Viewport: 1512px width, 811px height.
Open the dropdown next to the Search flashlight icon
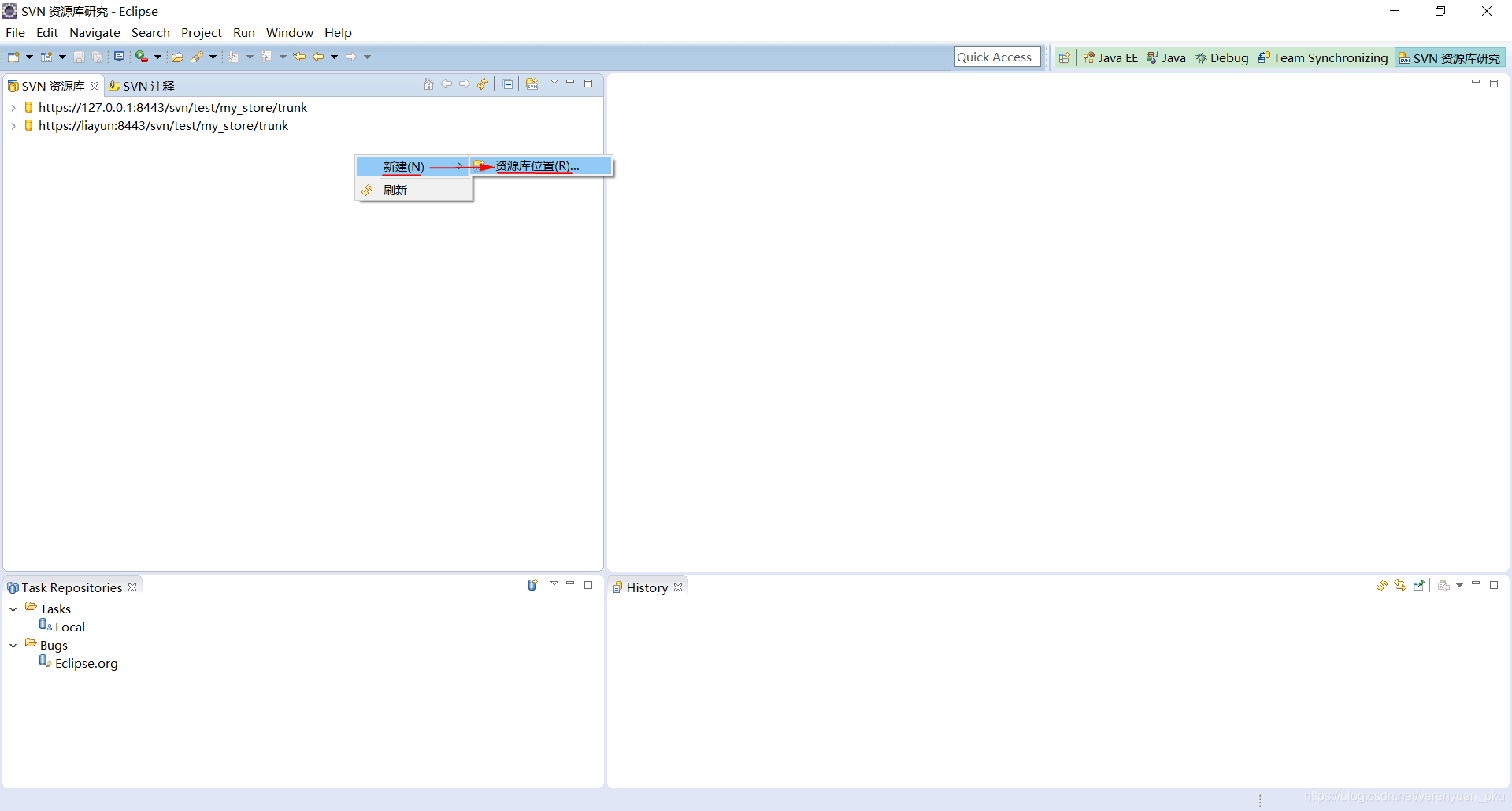point(213,57)
